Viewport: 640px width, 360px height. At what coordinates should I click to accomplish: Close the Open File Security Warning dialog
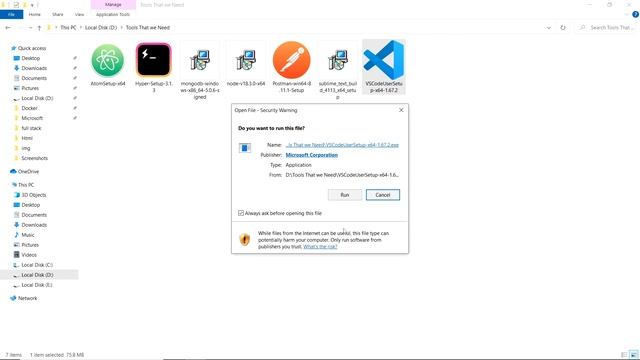point(401,110)
